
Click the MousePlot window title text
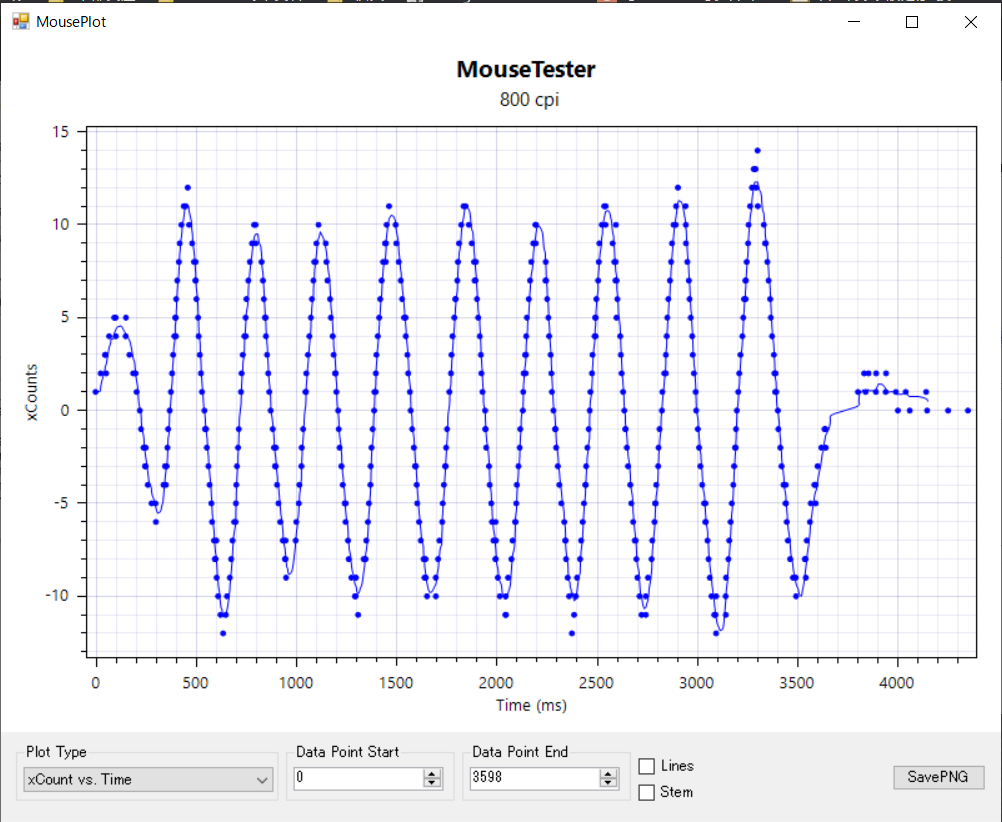(71, 22)
